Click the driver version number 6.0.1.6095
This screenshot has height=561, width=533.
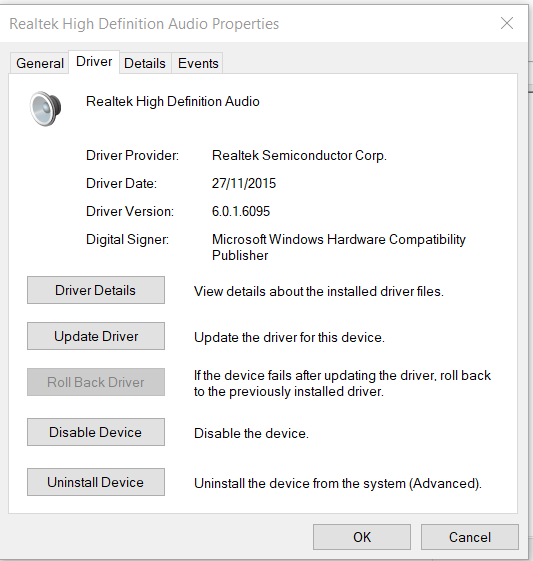click(x=241, y=211)
